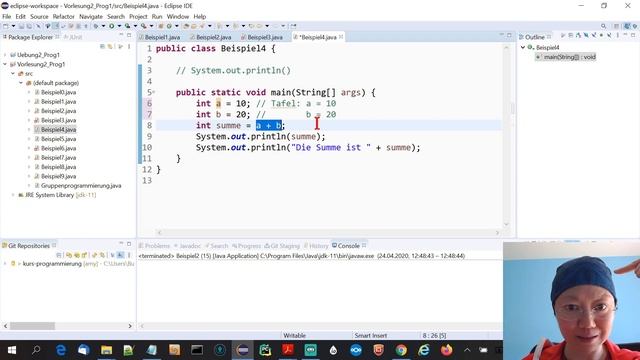This screenshot has height=360, width=640.
Task: Open the File menu
Action: (7, 16)
